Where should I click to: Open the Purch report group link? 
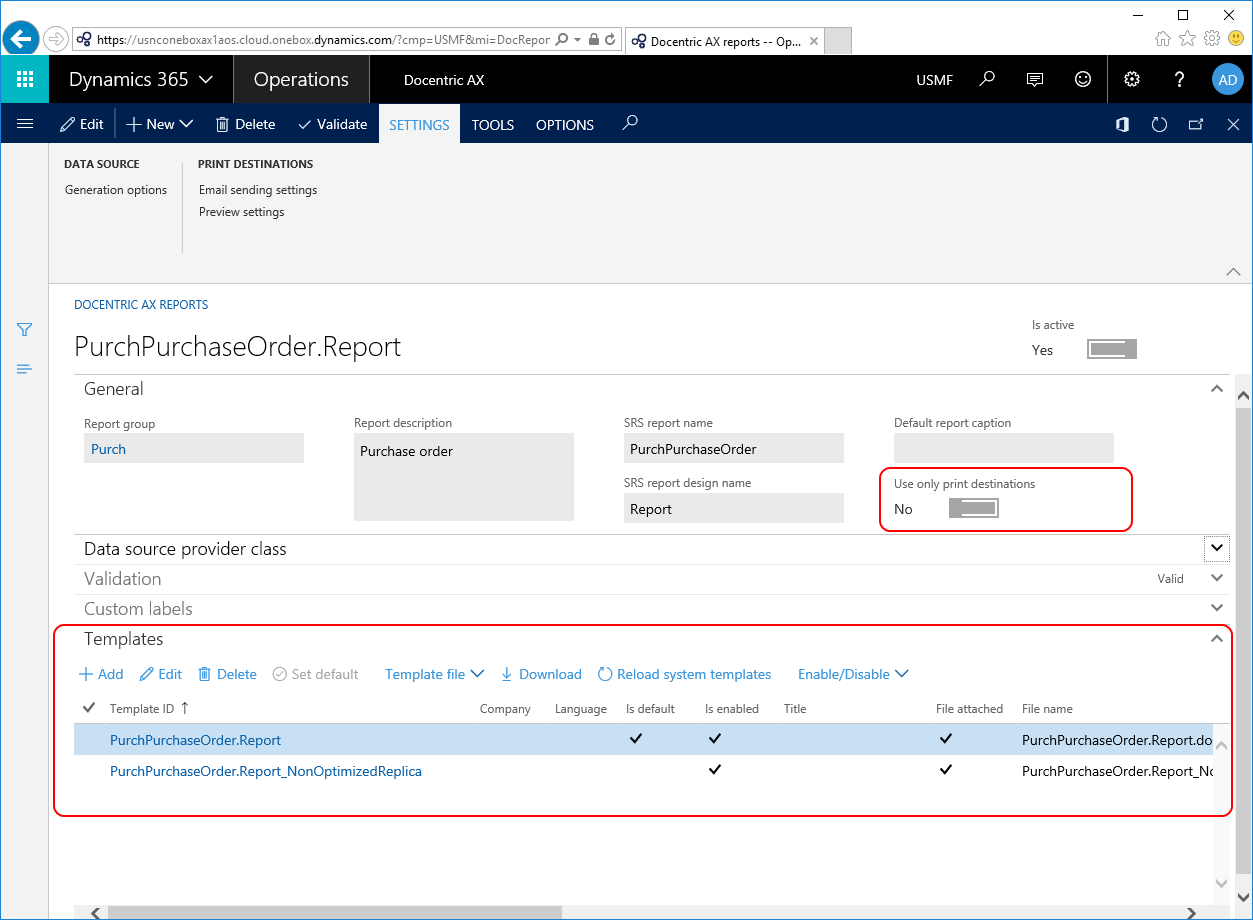109,449
